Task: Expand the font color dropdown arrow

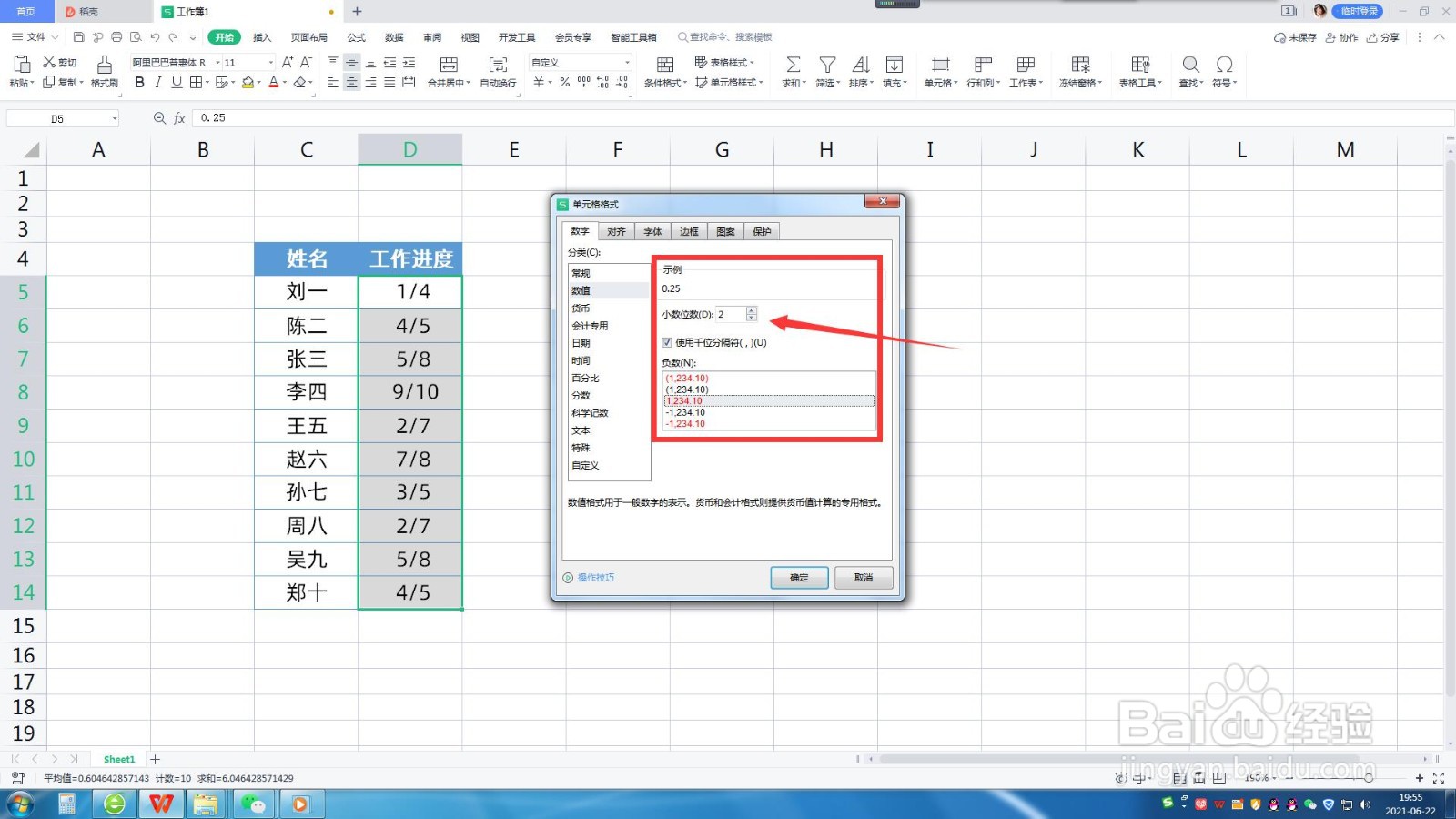Action: (x=285, y=83)
